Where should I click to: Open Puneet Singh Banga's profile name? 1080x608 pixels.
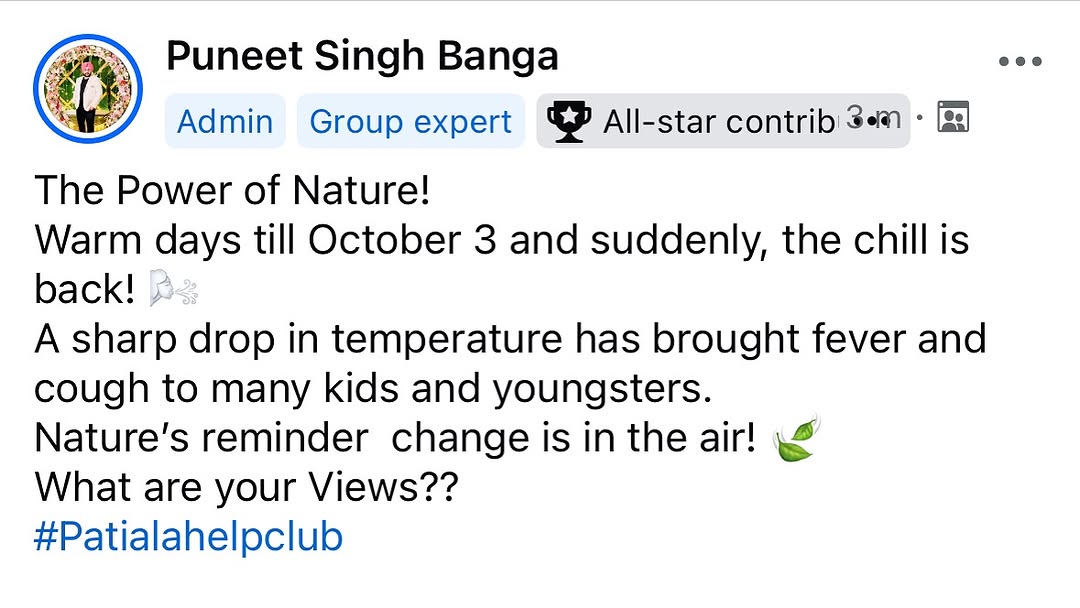point(362,56)
